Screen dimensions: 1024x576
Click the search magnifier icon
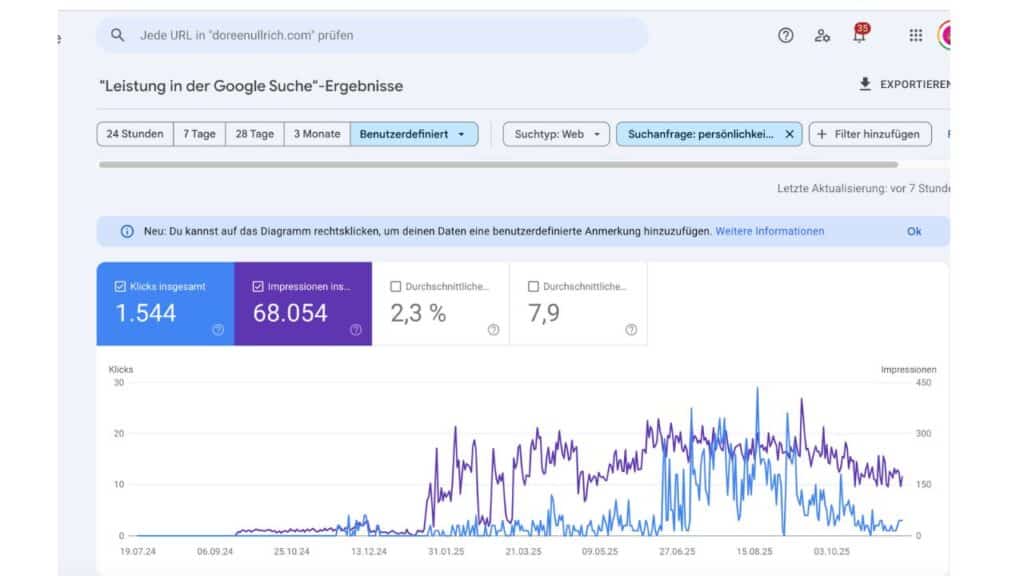pyautogui.click(x=118, y=35)
